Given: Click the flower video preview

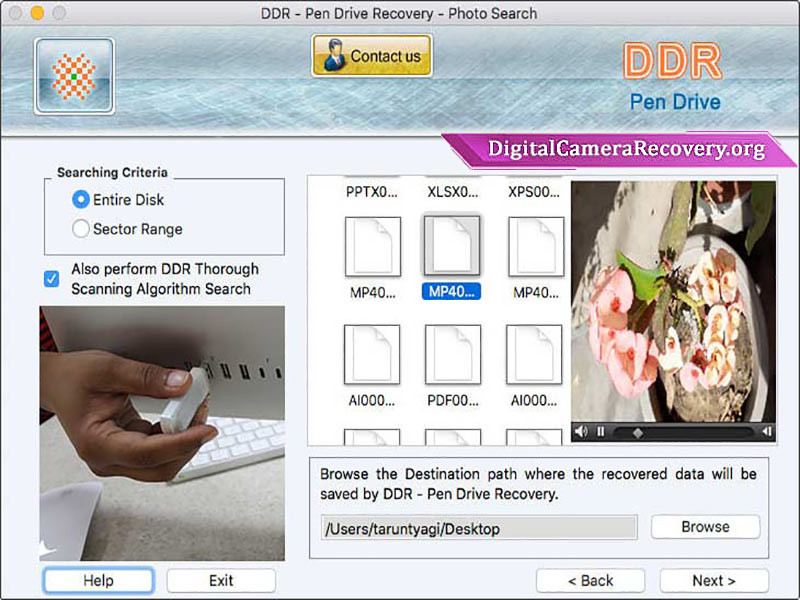Looking at the screenshot, I should (x=673, y=302).
